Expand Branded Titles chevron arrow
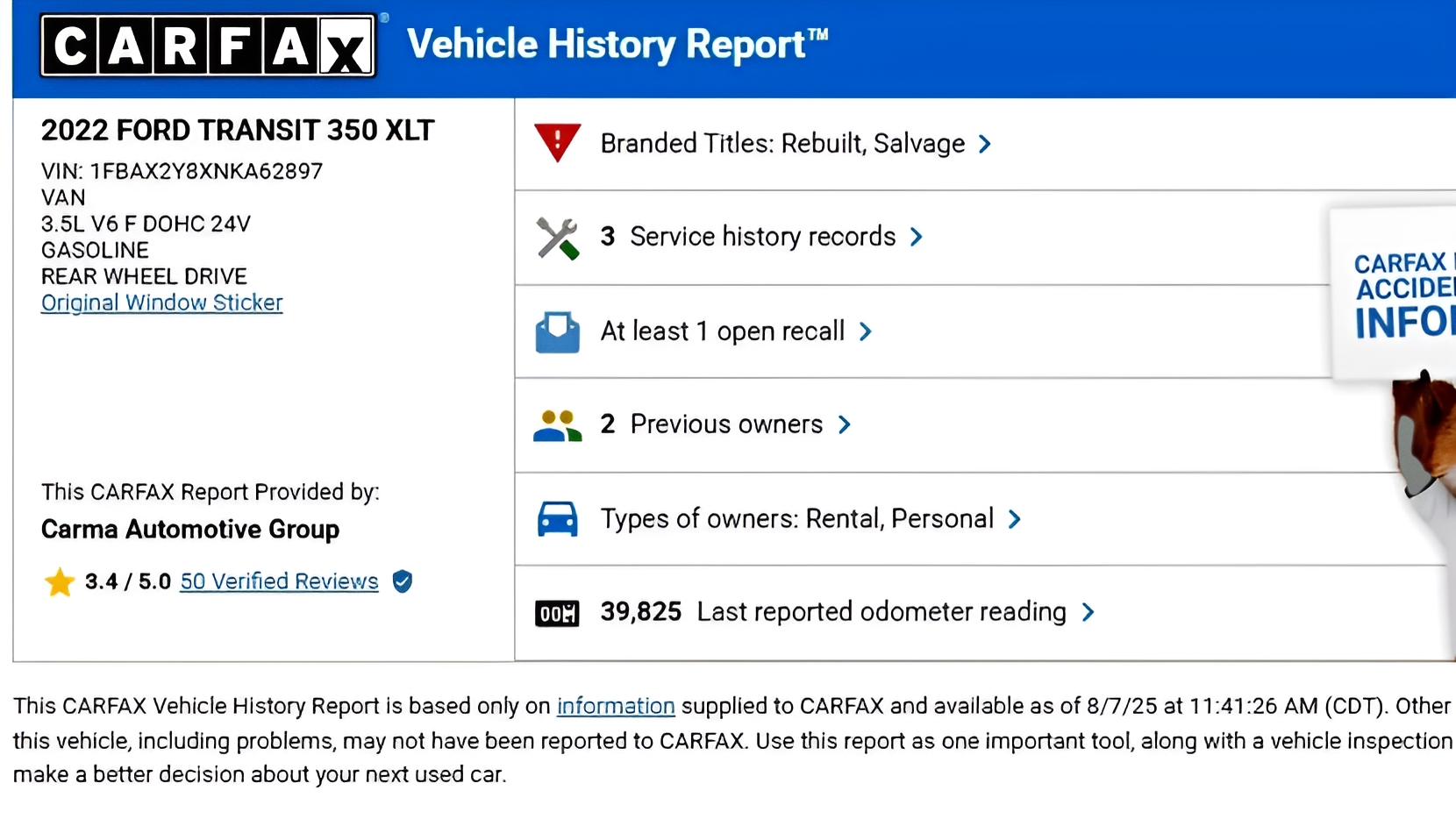Image resolution: width=1456 pixels, height=819 pixels. (x=985, y=144)
